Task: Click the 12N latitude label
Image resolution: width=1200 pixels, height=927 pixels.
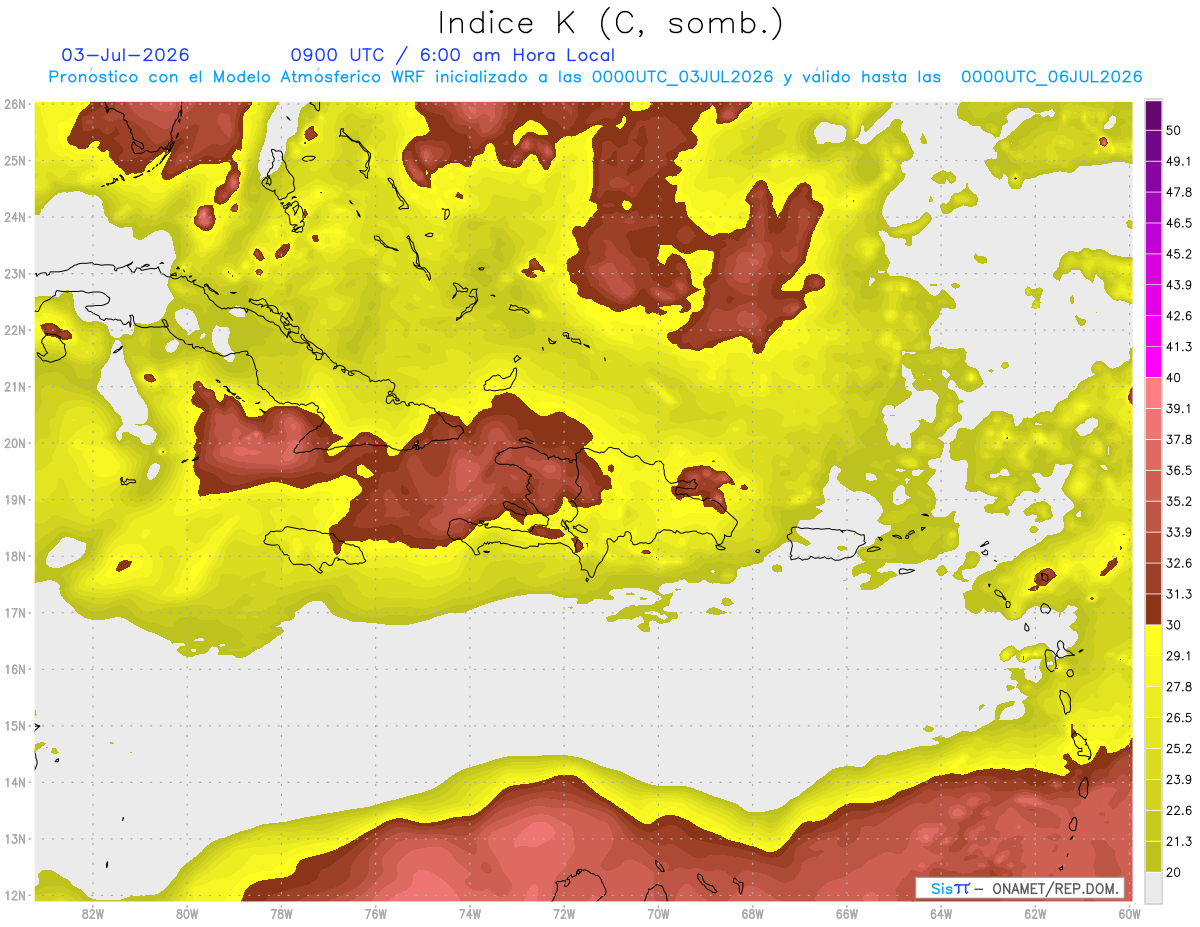Action: 15,895
